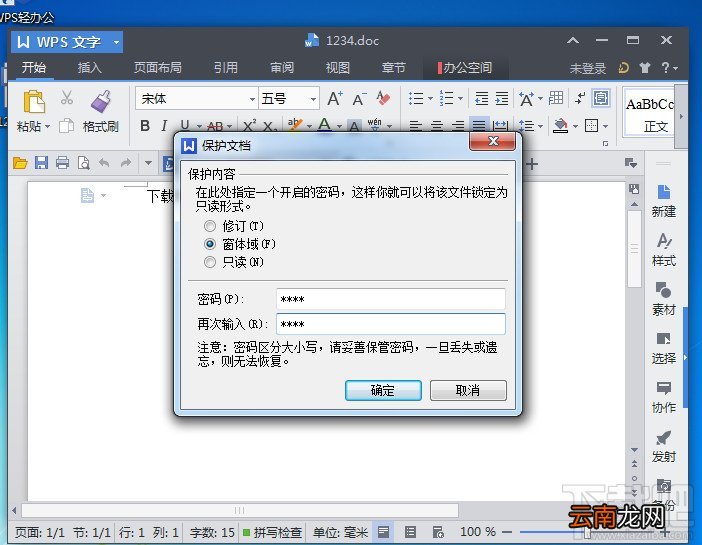Click the align left icon

[x=416, y=126]
